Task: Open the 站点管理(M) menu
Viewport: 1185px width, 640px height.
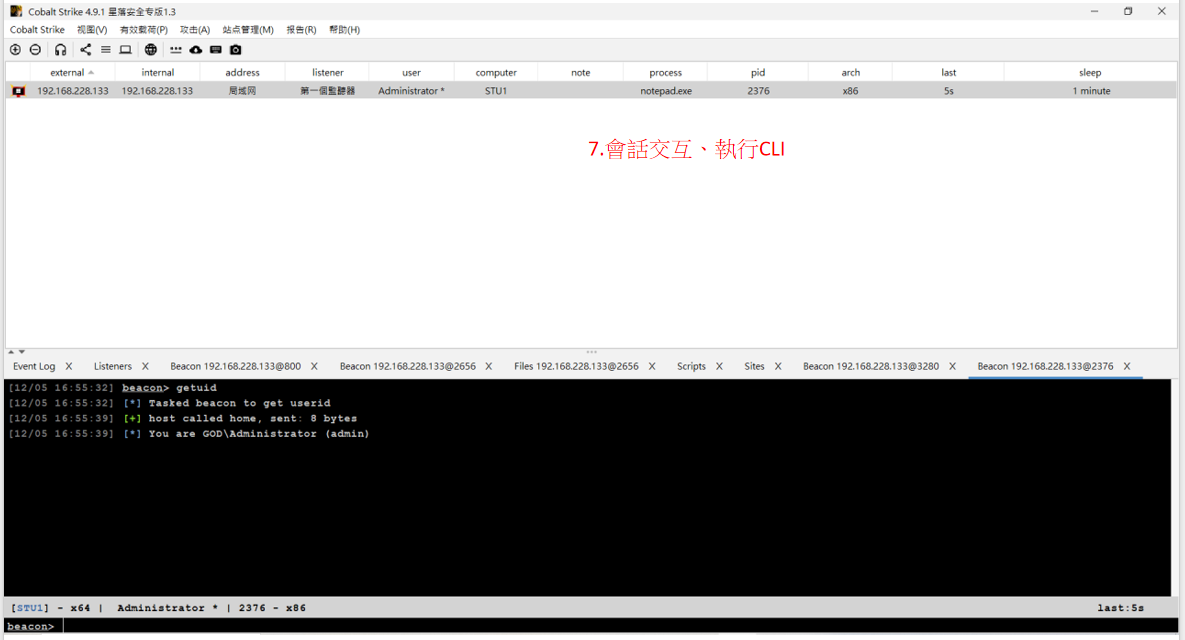Action: coord(248,29)
